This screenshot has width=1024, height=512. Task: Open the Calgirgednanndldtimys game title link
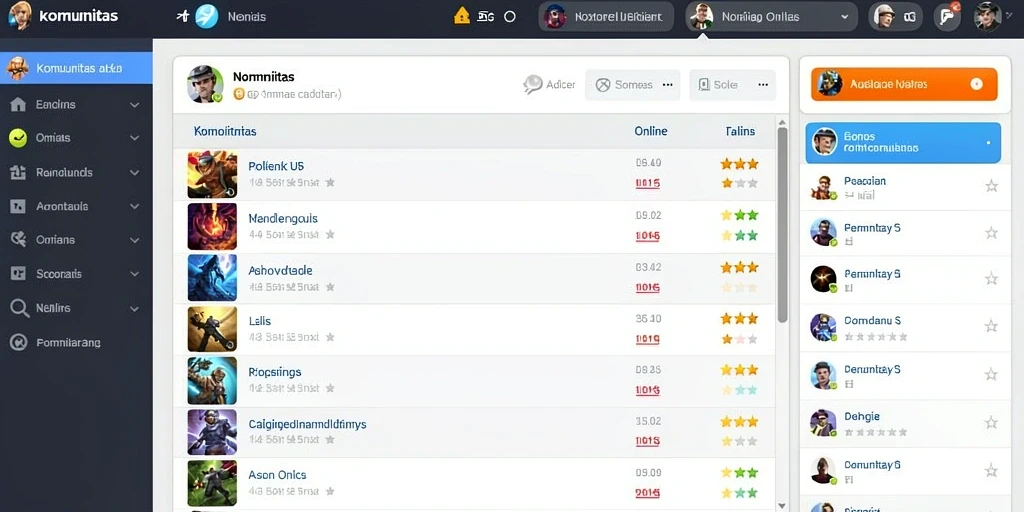pos(308,424)
